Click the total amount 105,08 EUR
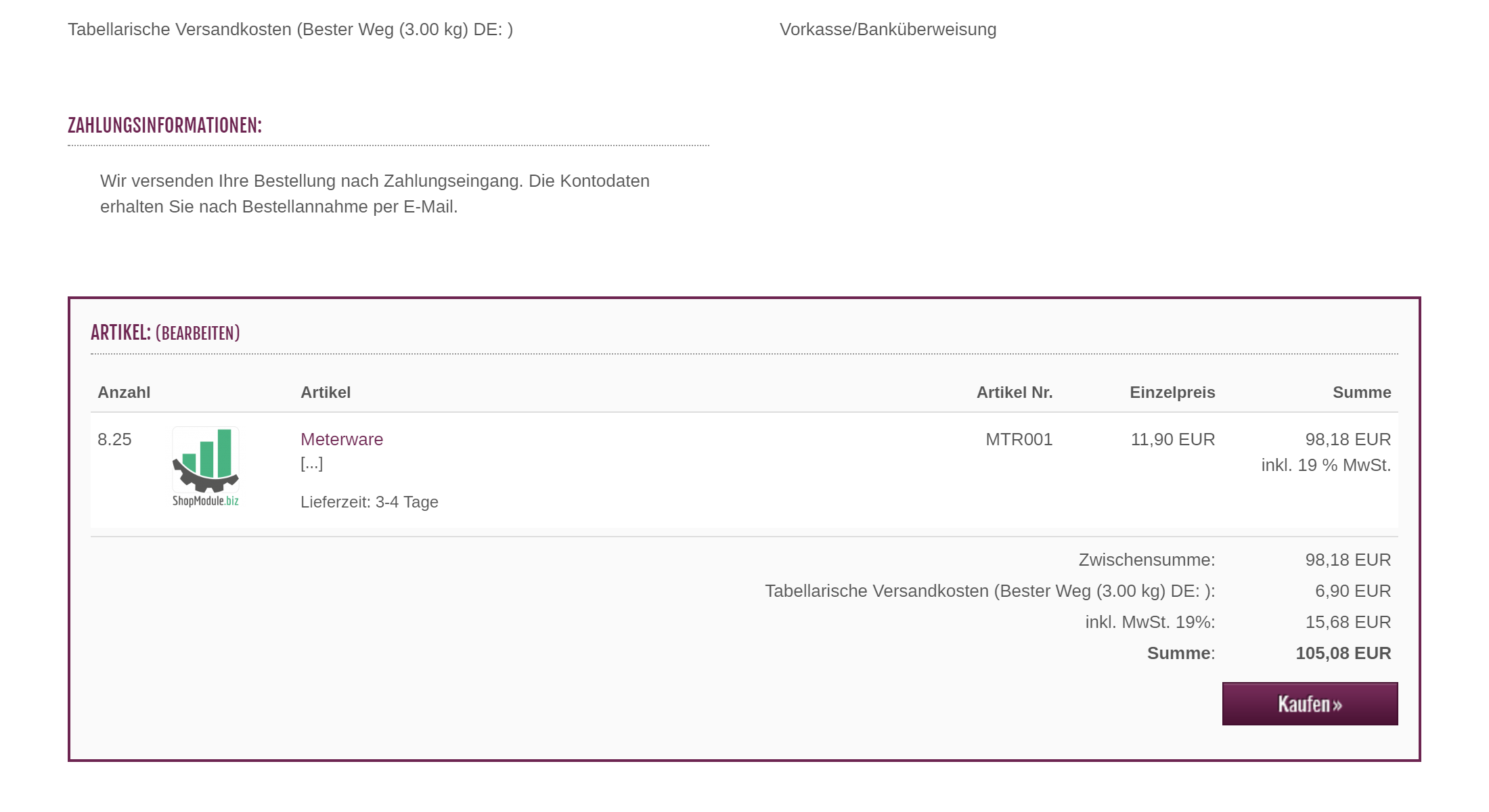The width and height of the screenshot is (1489, 812). (1343, 653)
